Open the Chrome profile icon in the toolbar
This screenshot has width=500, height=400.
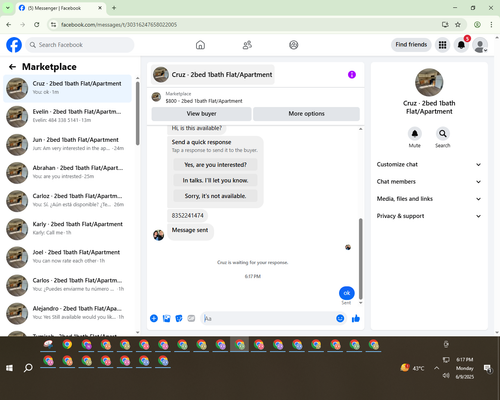pyautogui.click(x=477, y=24)
